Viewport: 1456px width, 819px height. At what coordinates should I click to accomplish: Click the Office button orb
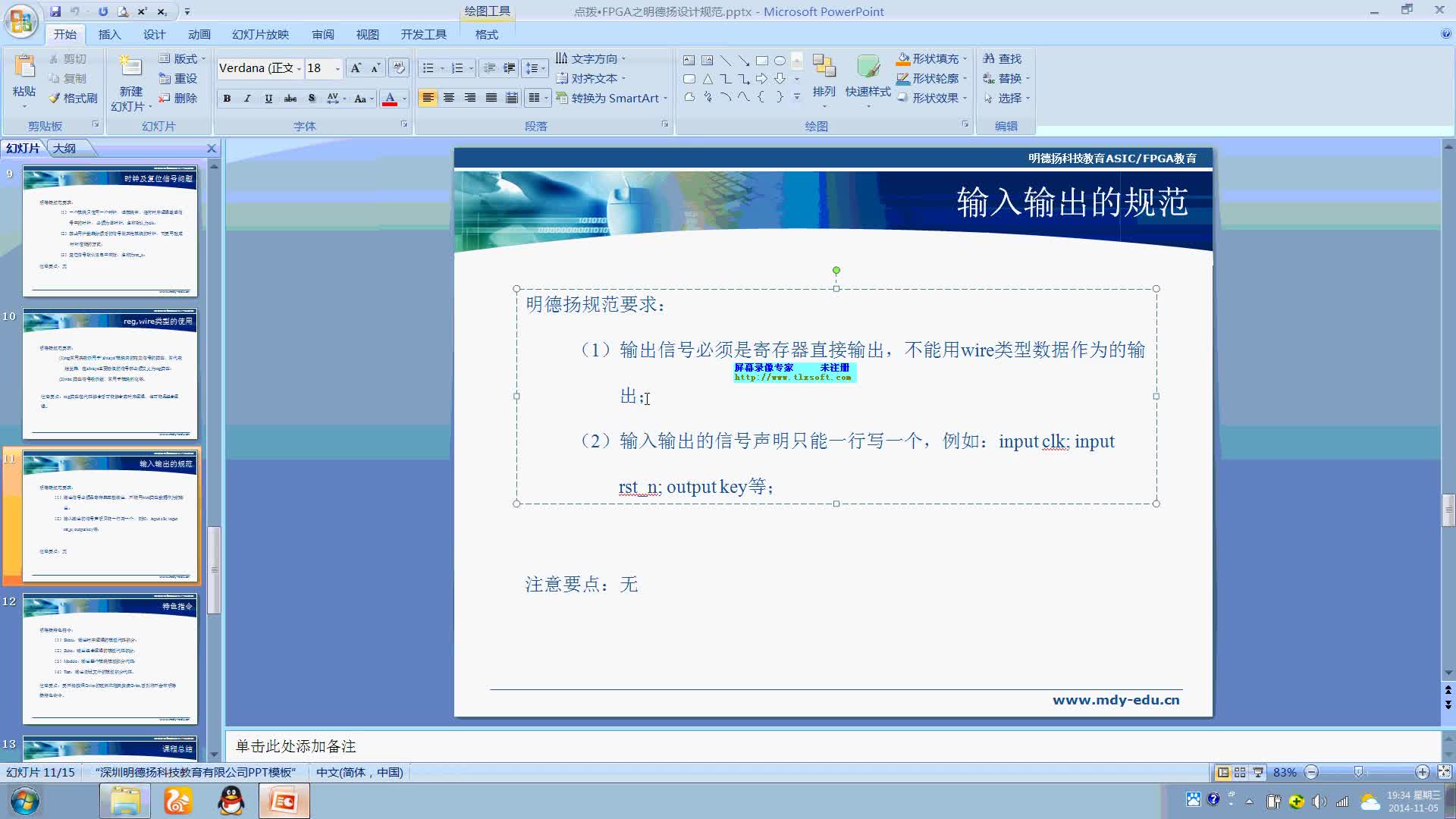click(x=21, y=20)
